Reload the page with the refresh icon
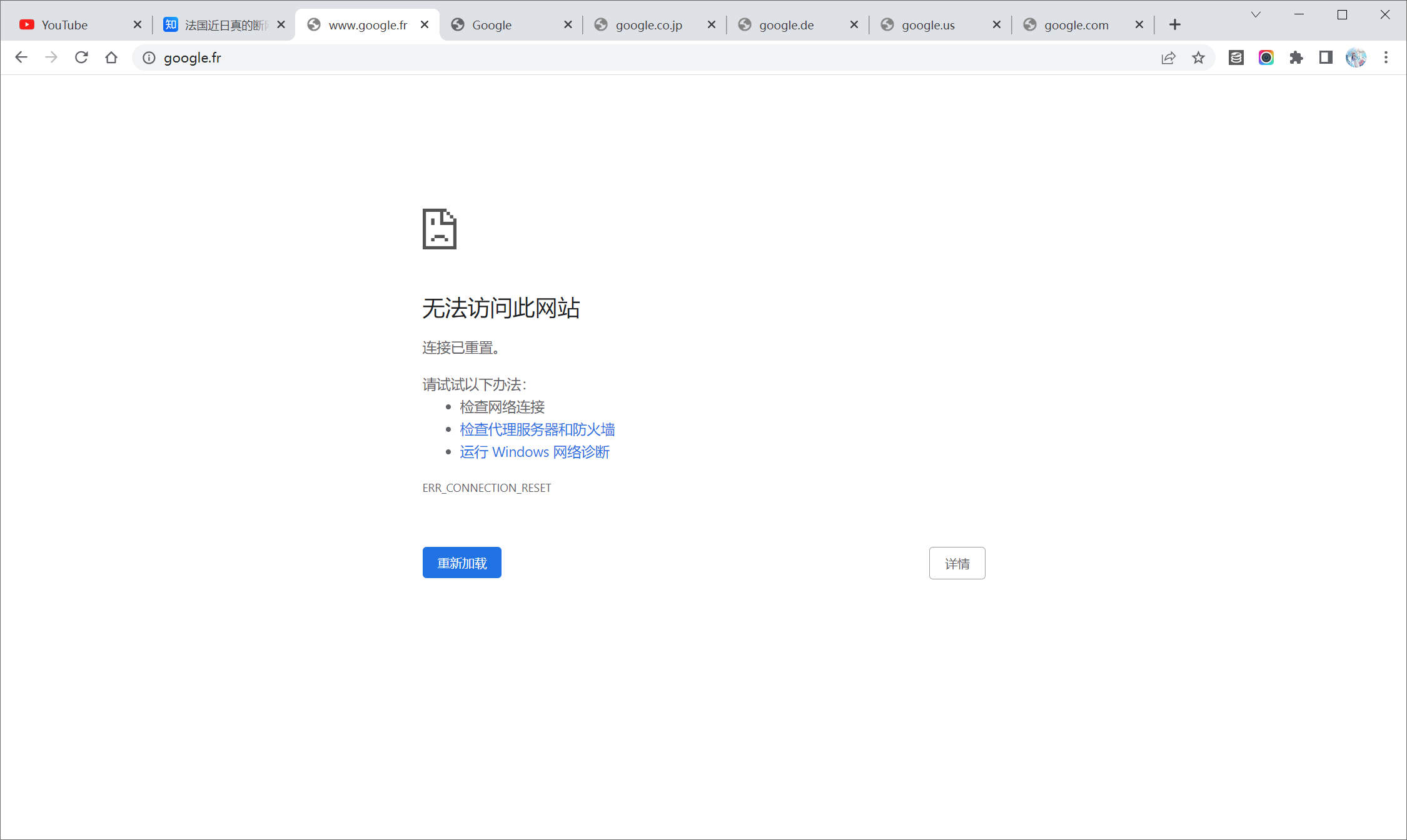The height and width of the screenshot is (840, 1407). 81,57
